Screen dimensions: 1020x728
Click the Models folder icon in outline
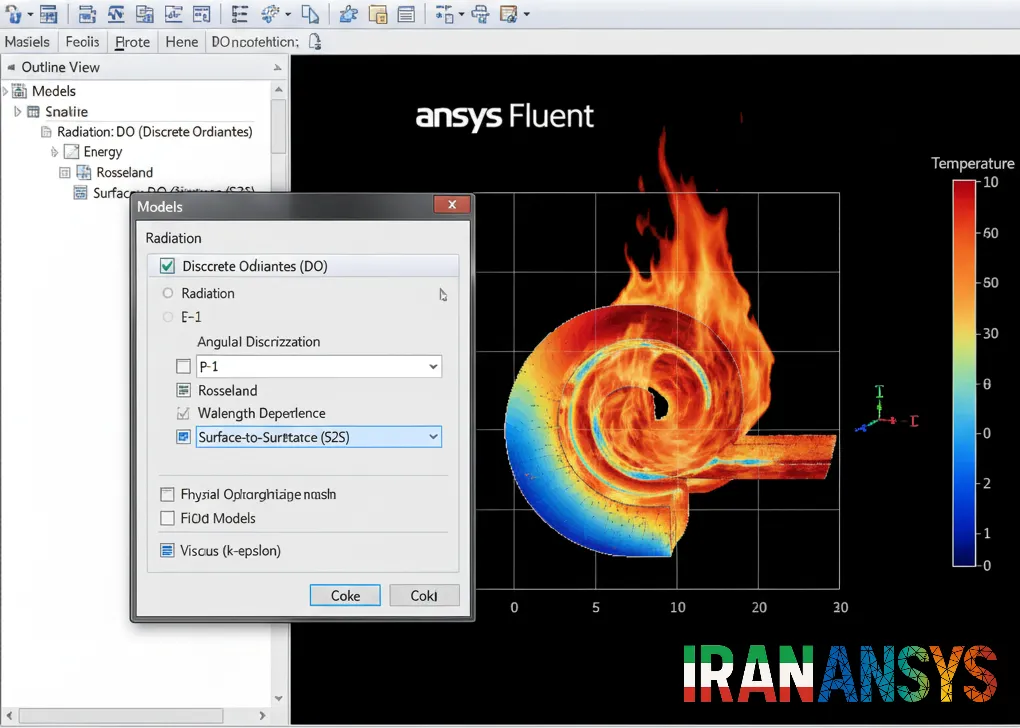pyautogui.click(x=20, y=90)
